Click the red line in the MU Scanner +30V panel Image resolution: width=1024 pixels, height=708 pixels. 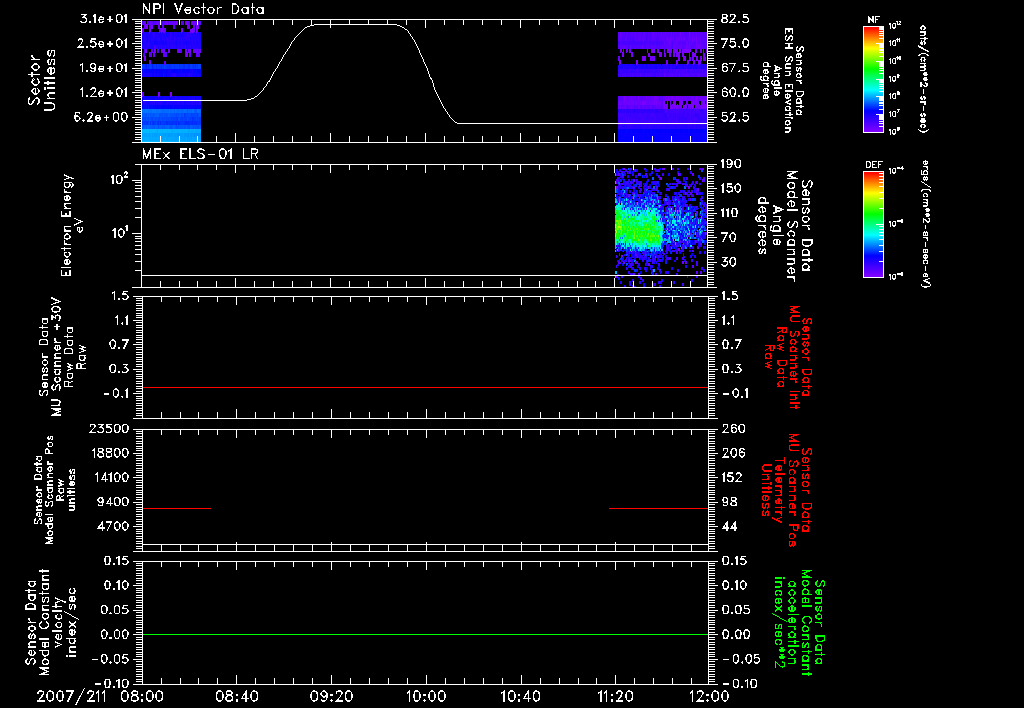pyautogui.click(x=425, y=387)
